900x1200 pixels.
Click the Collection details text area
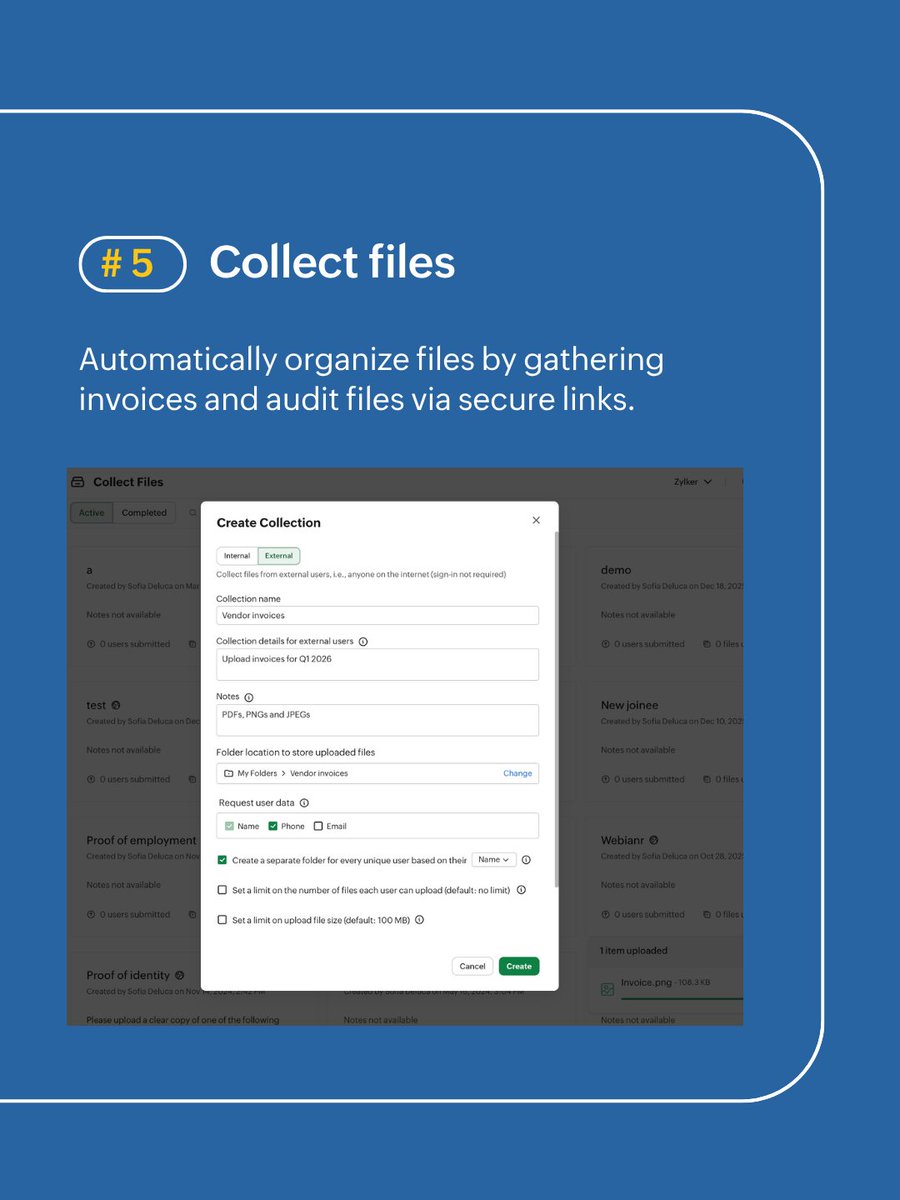(x=377, y=665)
